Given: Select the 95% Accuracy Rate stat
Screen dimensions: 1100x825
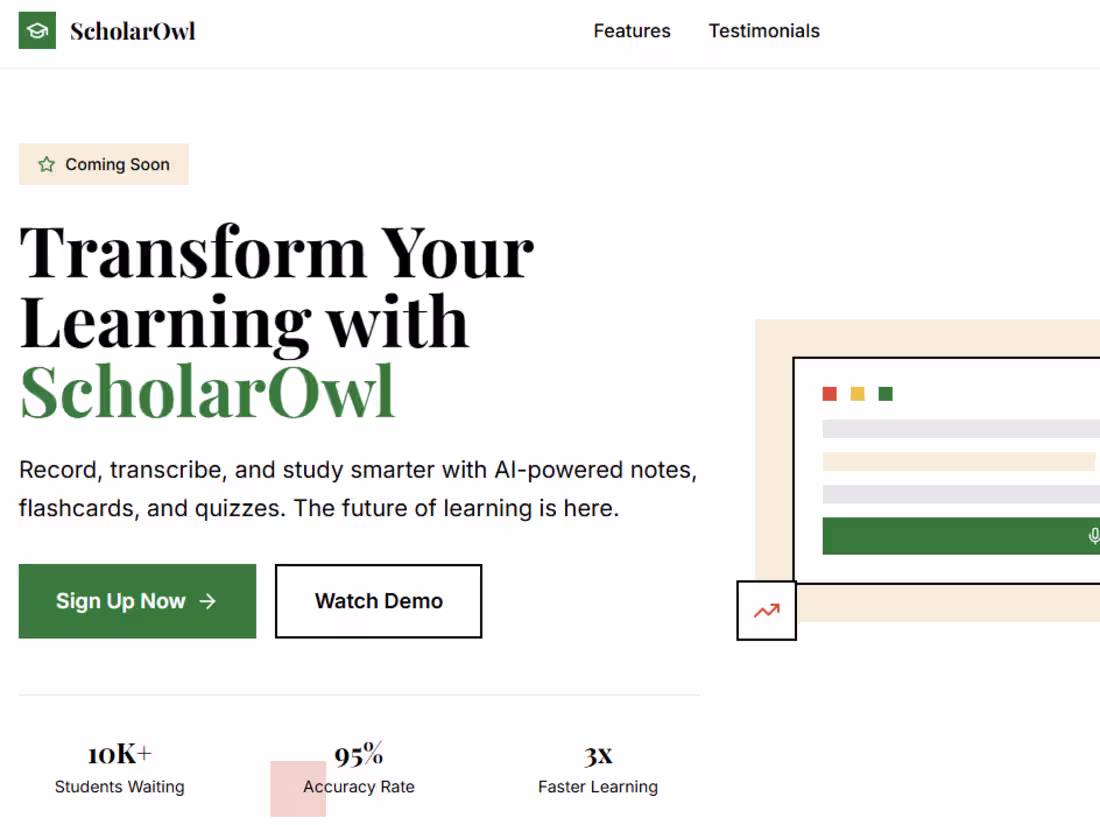Looking at the screenshot, I should pyautogui.click(x=359, y=768).
